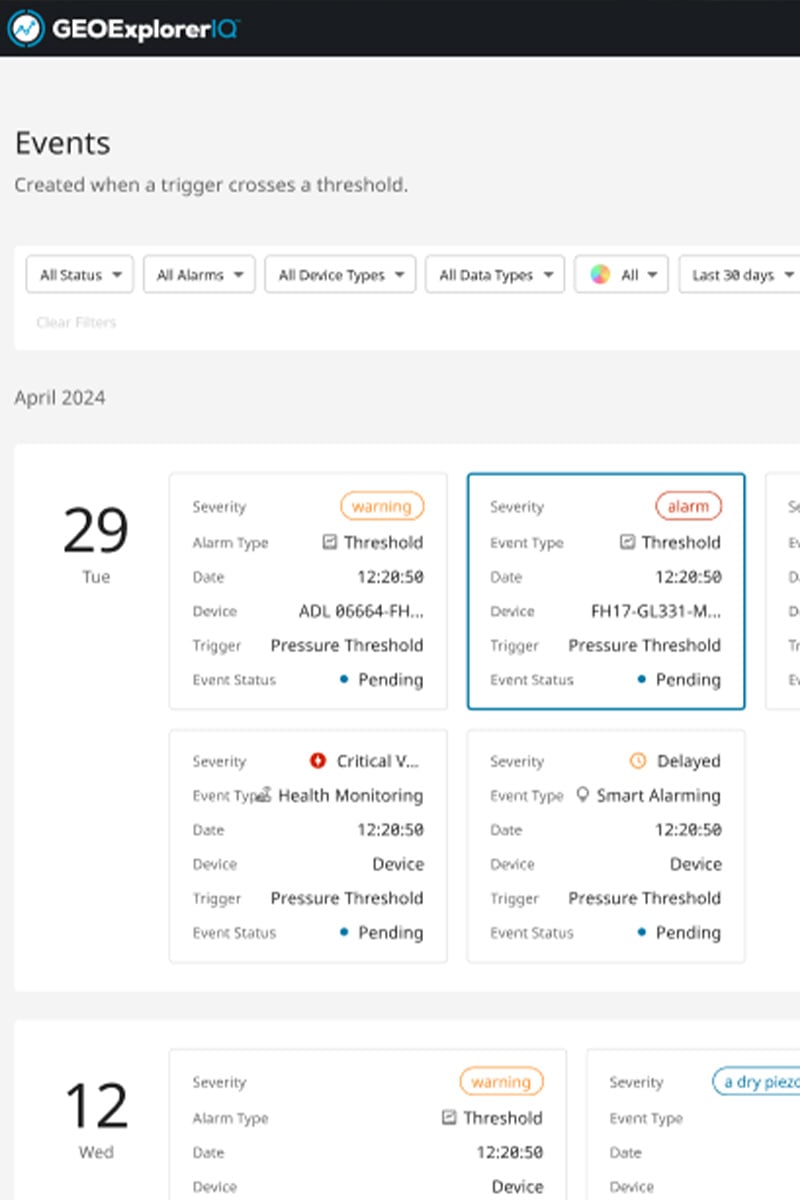Expand the All Data Types dropdown
The width and height of the screenshot is (800, 1200).
click(x=495, y=275)
